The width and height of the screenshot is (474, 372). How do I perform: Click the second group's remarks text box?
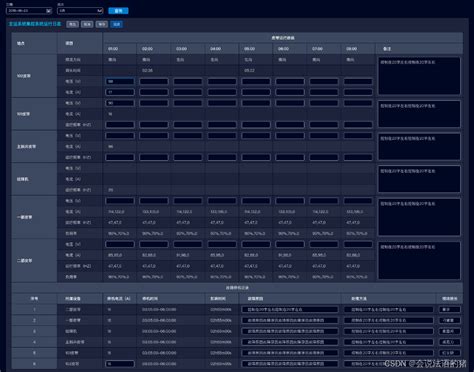419,114
